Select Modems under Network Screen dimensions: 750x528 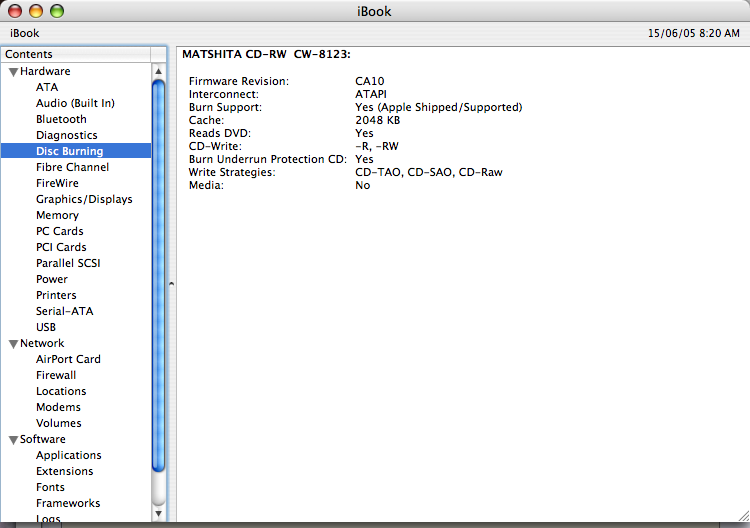pos(58,407)
